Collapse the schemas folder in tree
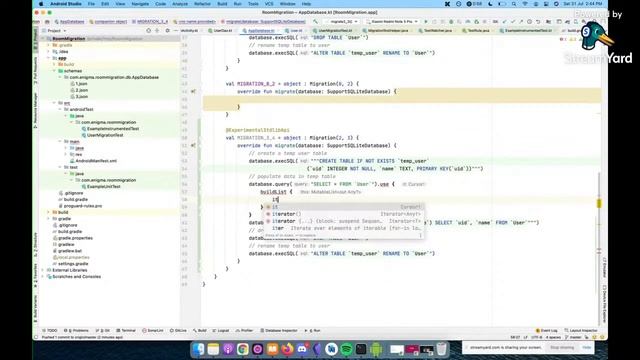The width and height of the screenshot is (640, 360). (x=54, y=71)
